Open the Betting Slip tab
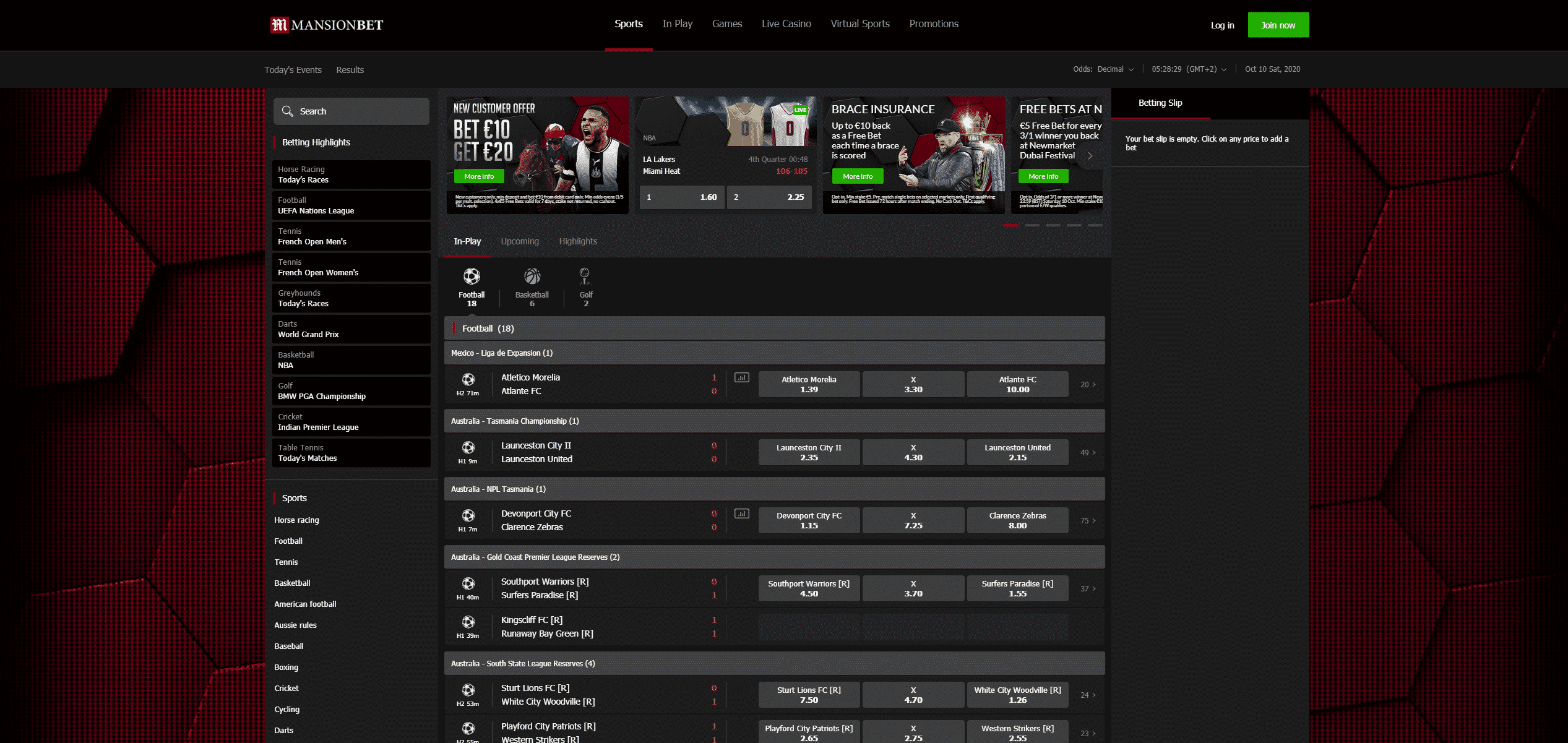The height and width of the screenshot is (743, 1568). [1160, 103]
